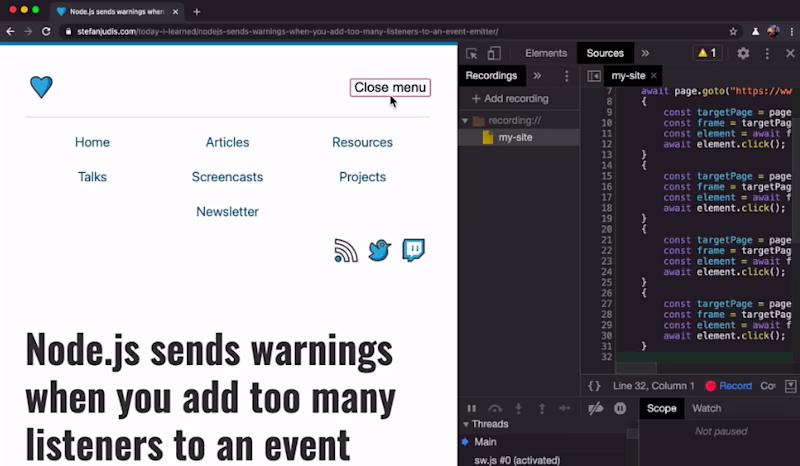Viewport: 800px width, 466px height.
Task: Click the editor horizontal scrollbar
Action: click(635, 367)
